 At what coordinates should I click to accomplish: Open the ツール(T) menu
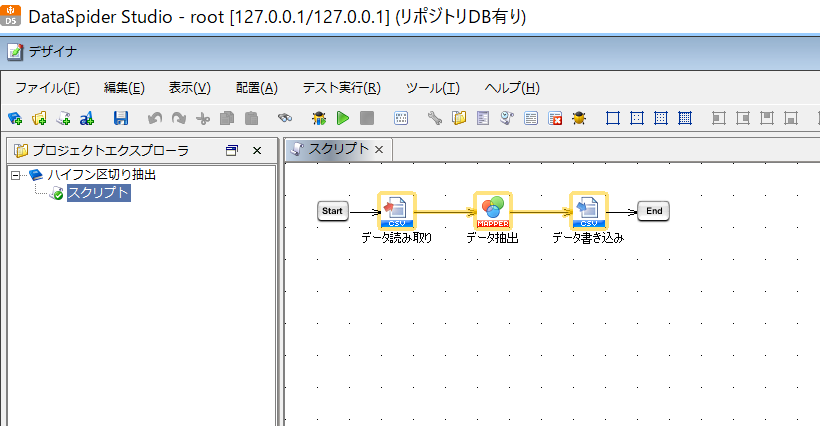click(x=432, y=88)
